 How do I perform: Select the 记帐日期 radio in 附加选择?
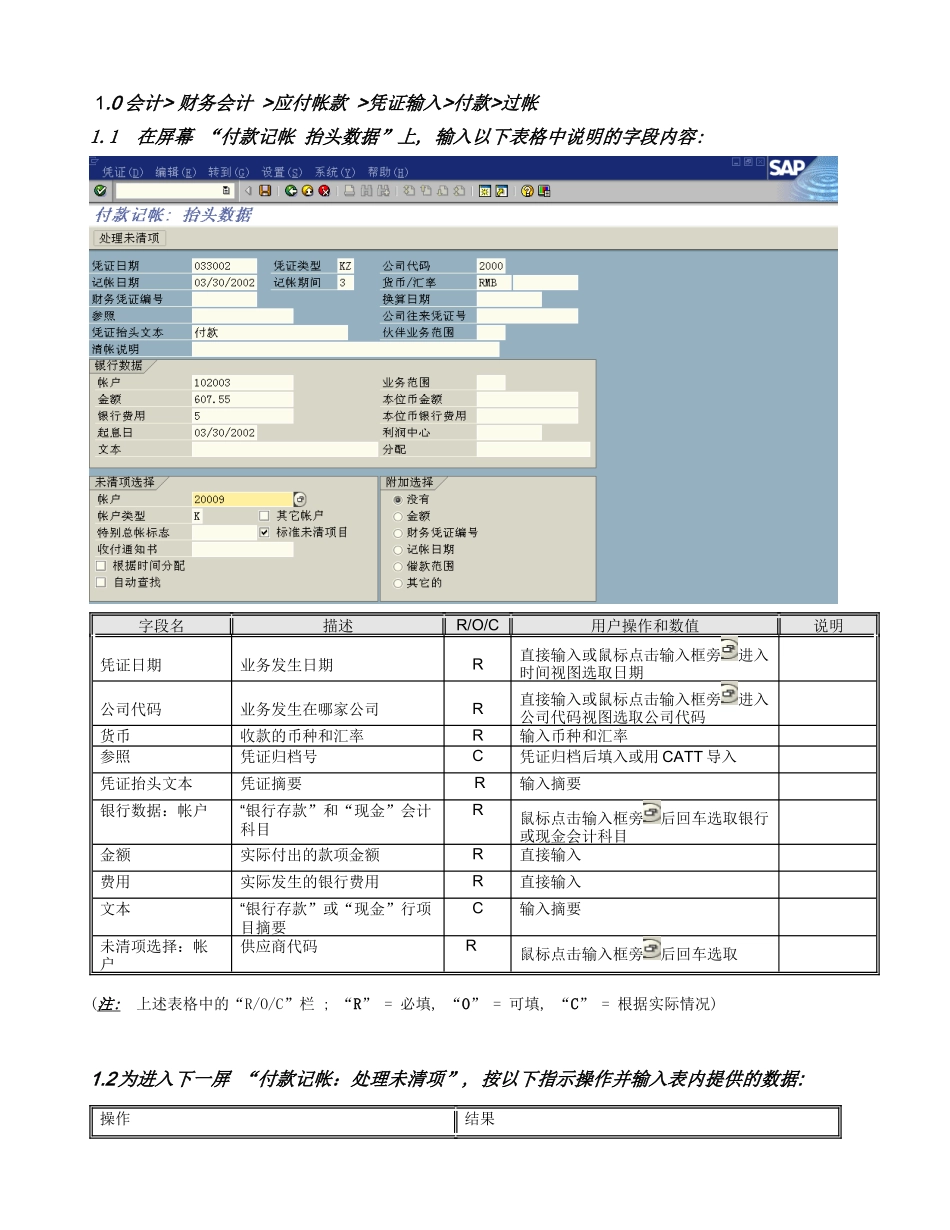point(397,549)
